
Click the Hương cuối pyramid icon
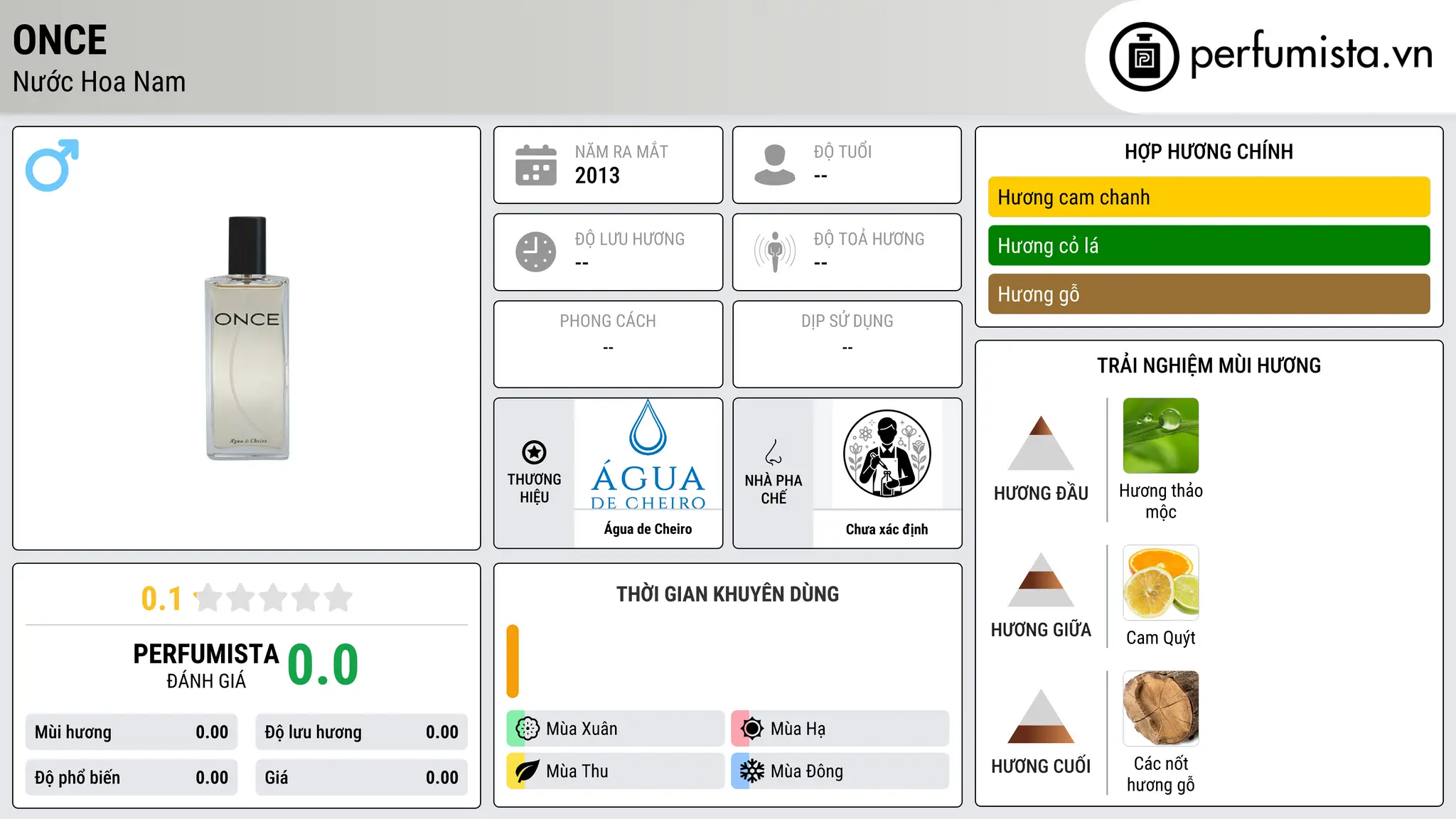pyautogui.click(x=1041, y=716)
